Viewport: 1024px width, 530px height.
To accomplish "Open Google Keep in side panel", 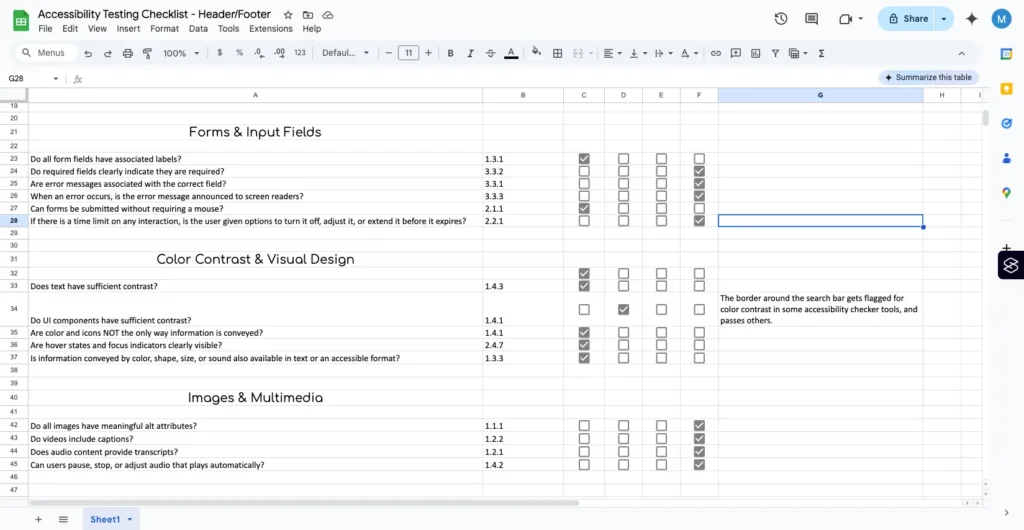I will (x=1006, y=88).
